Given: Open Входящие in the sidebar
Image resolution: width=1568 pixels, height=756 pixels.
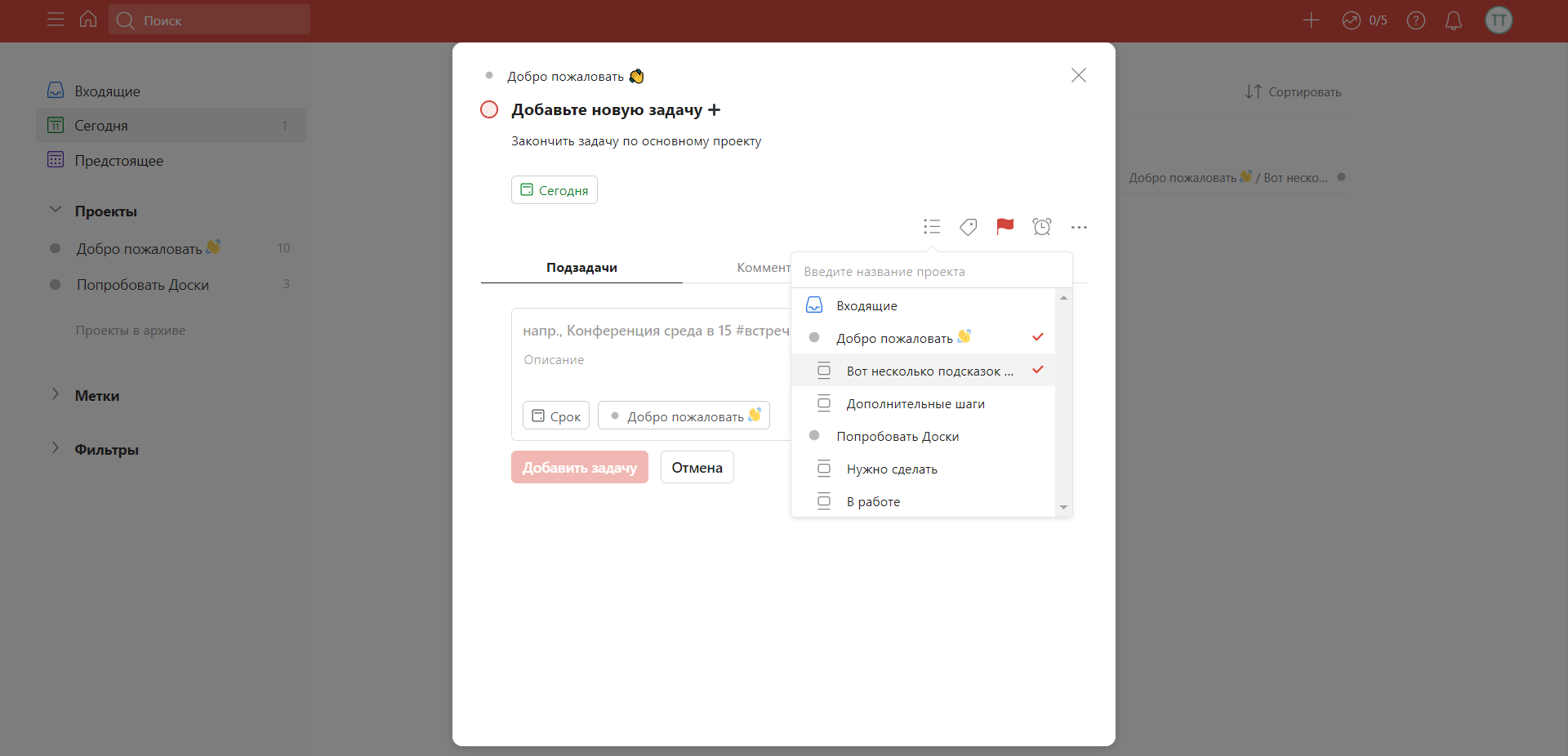Looking at the screenshot, I should click(x=171, y=91).
